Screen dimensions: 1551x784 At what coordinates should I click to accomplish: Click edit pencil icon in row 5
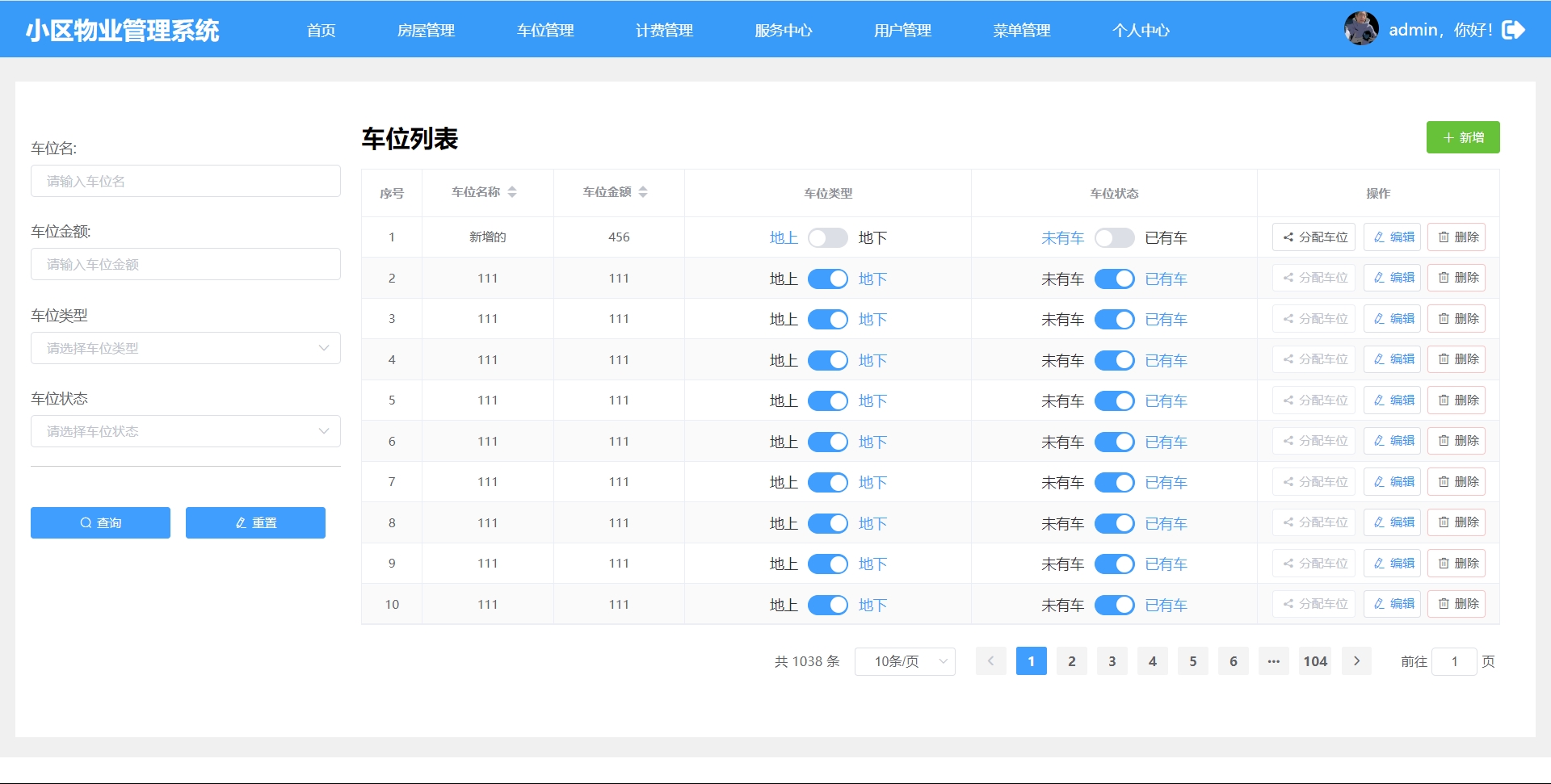1379,400
